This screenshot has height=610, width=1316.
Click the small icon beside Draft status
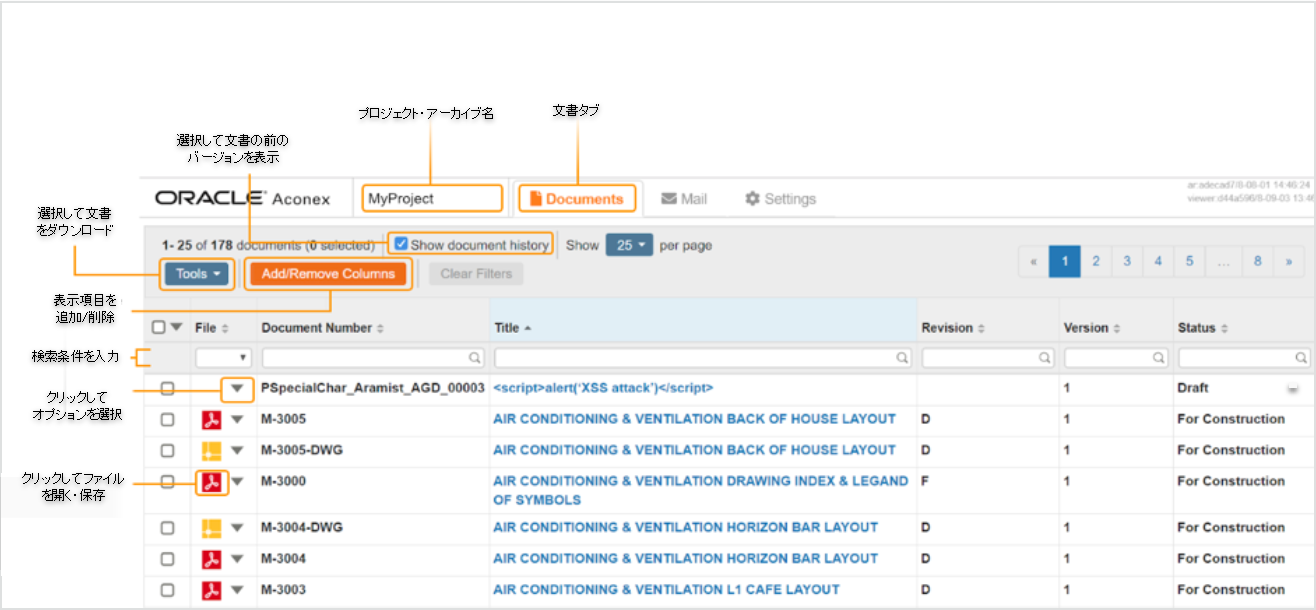[1293, 388]
